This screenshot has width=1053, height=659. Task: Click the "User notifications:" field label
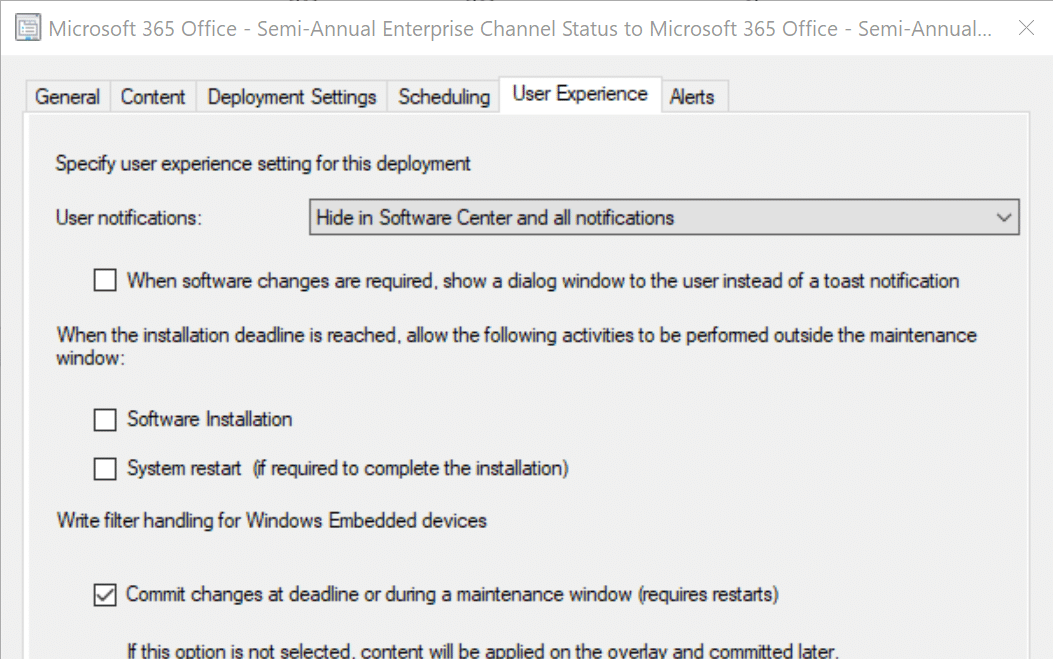(x=129, y=218)
